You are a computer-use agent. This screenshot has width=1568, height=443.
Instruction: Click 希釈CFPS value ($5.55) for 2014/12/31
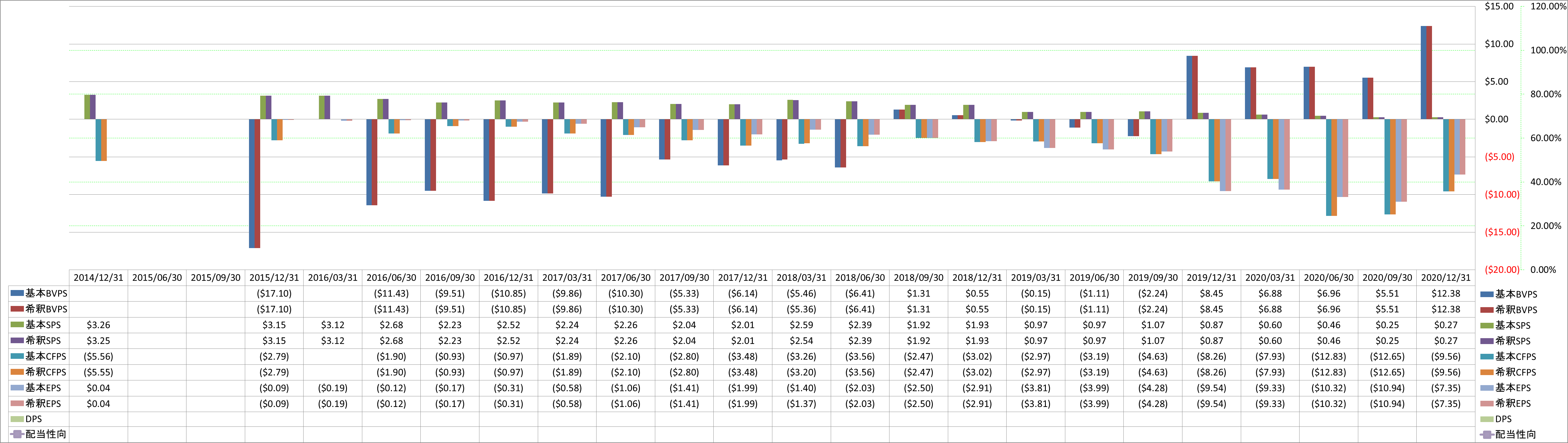click(x=99, y=372)
